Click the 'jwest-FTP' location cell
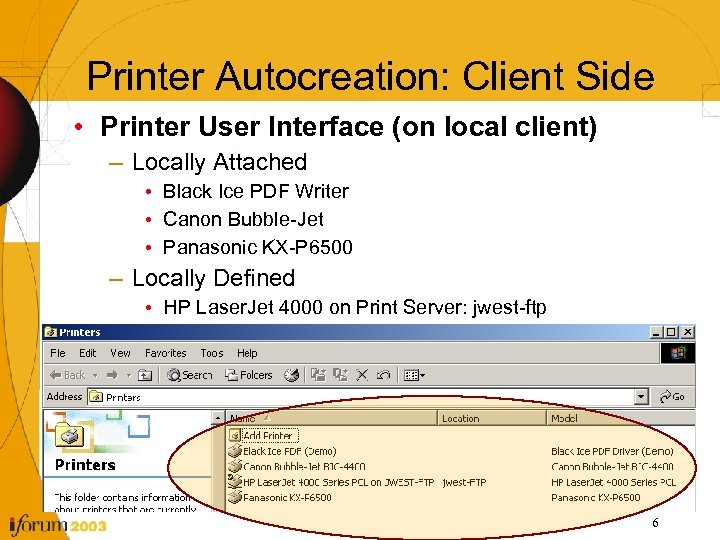 464,482
